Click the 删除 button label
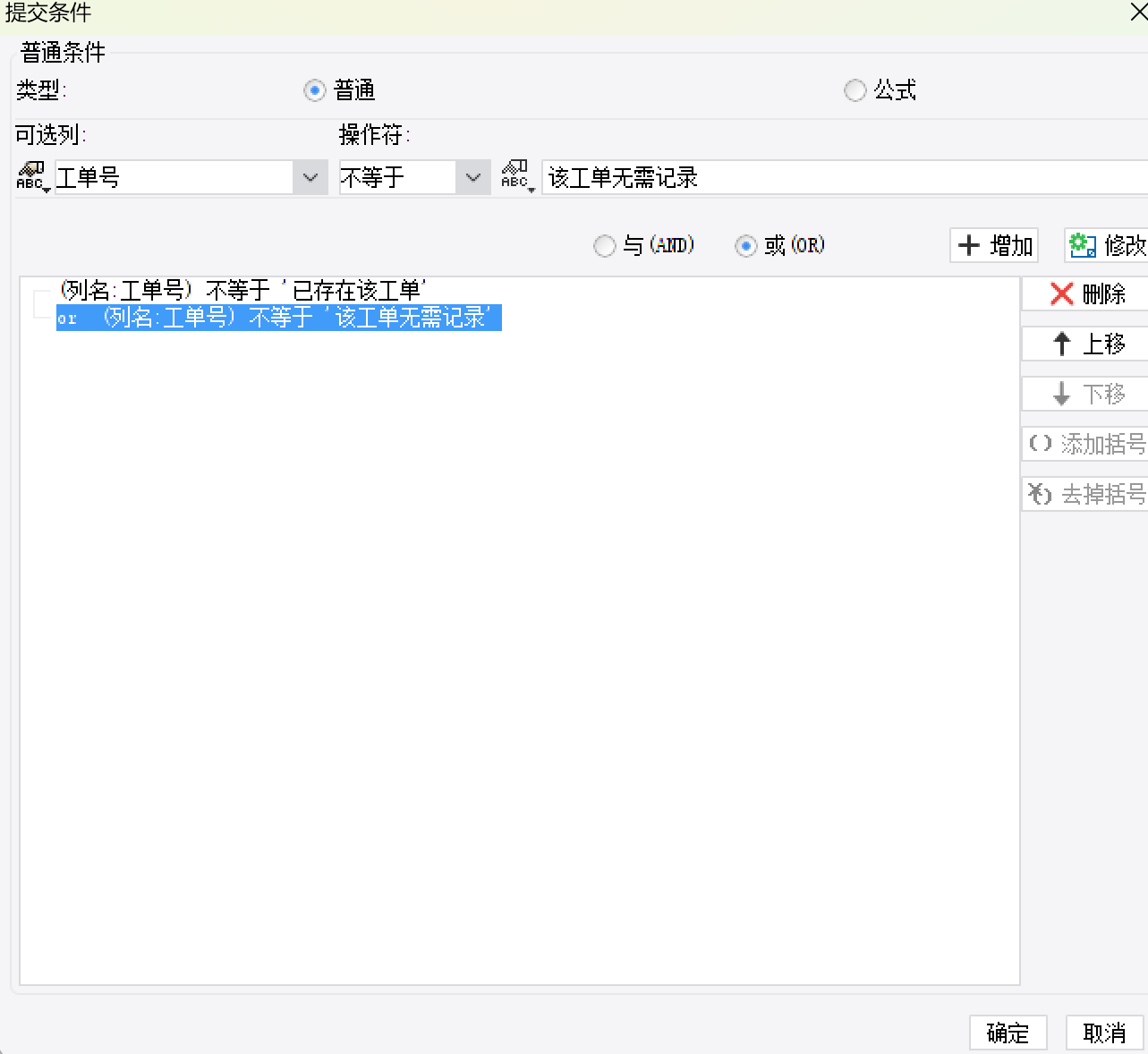The width and height of the screenshot is (1148, 1054). 1104,293
